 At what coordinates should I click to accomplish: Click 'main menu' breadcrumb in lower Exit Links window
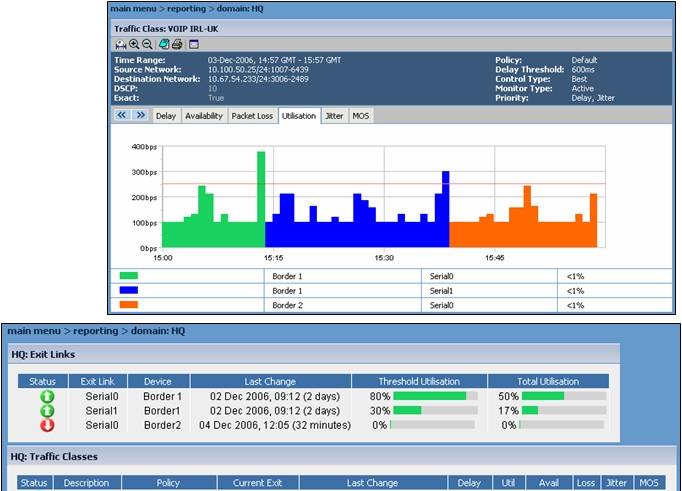click(x=34, y=331)
